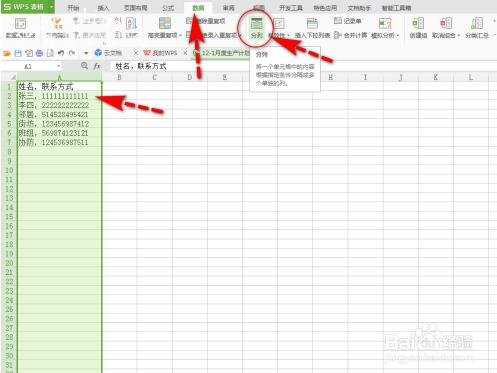Open the 公式 (Formulas) ribbon tab
497x373 pixels.
point(168,8)
